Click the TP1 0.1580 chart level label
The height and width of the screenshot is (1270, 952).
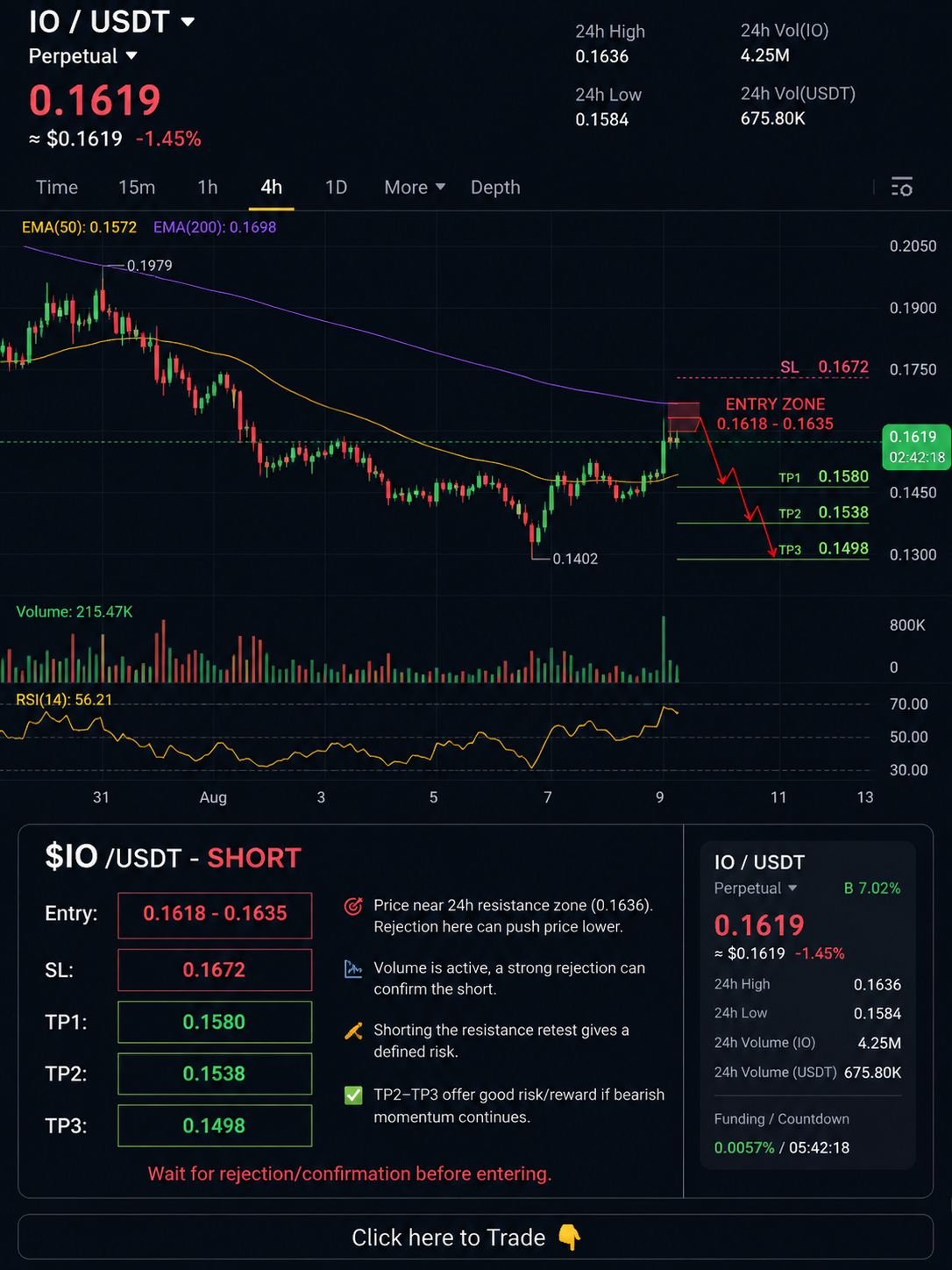823,476
